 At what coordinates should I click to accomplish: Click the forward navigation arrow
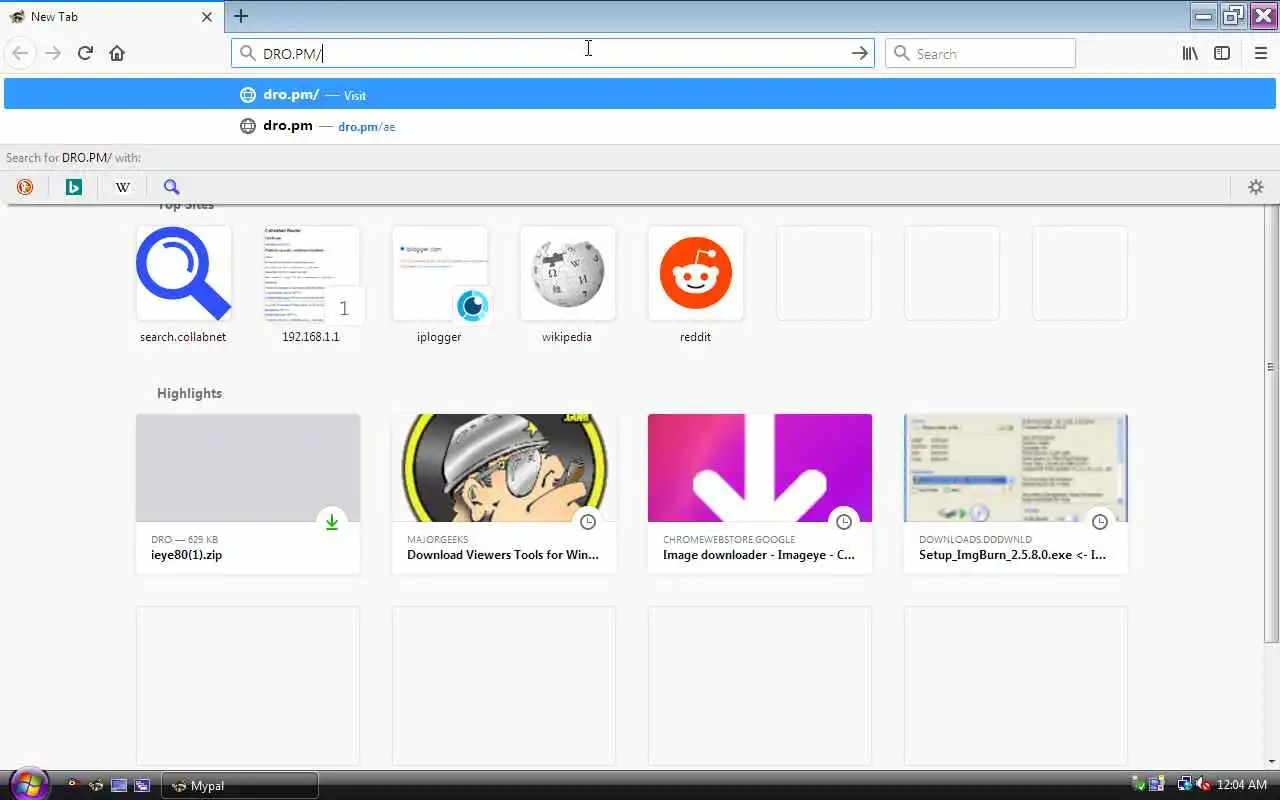(53, 53)
